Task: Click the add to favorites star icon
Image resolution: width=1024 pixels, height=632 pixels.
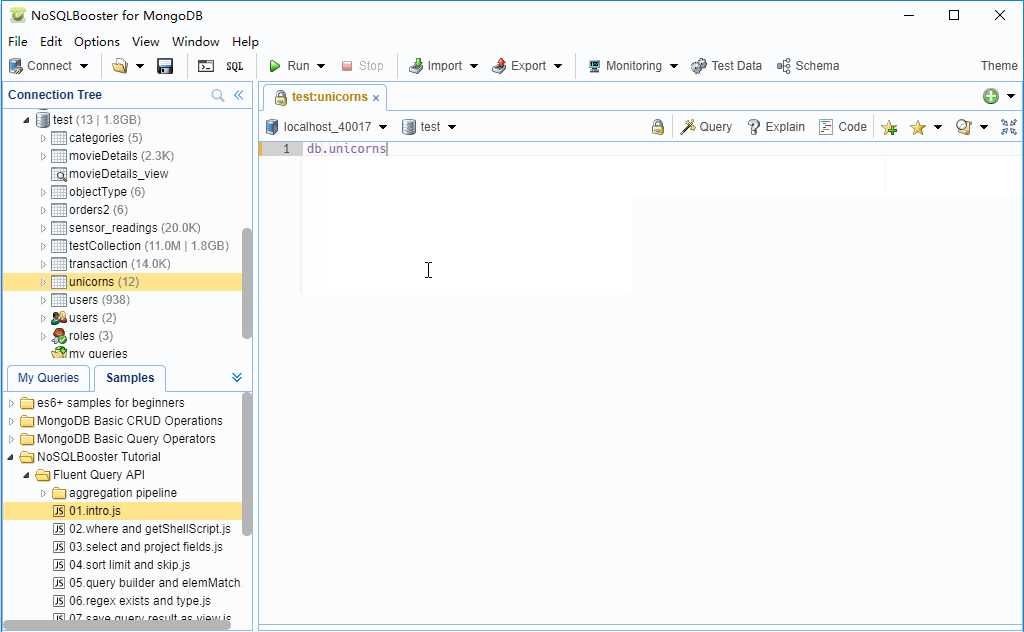Action: [889, 127]
